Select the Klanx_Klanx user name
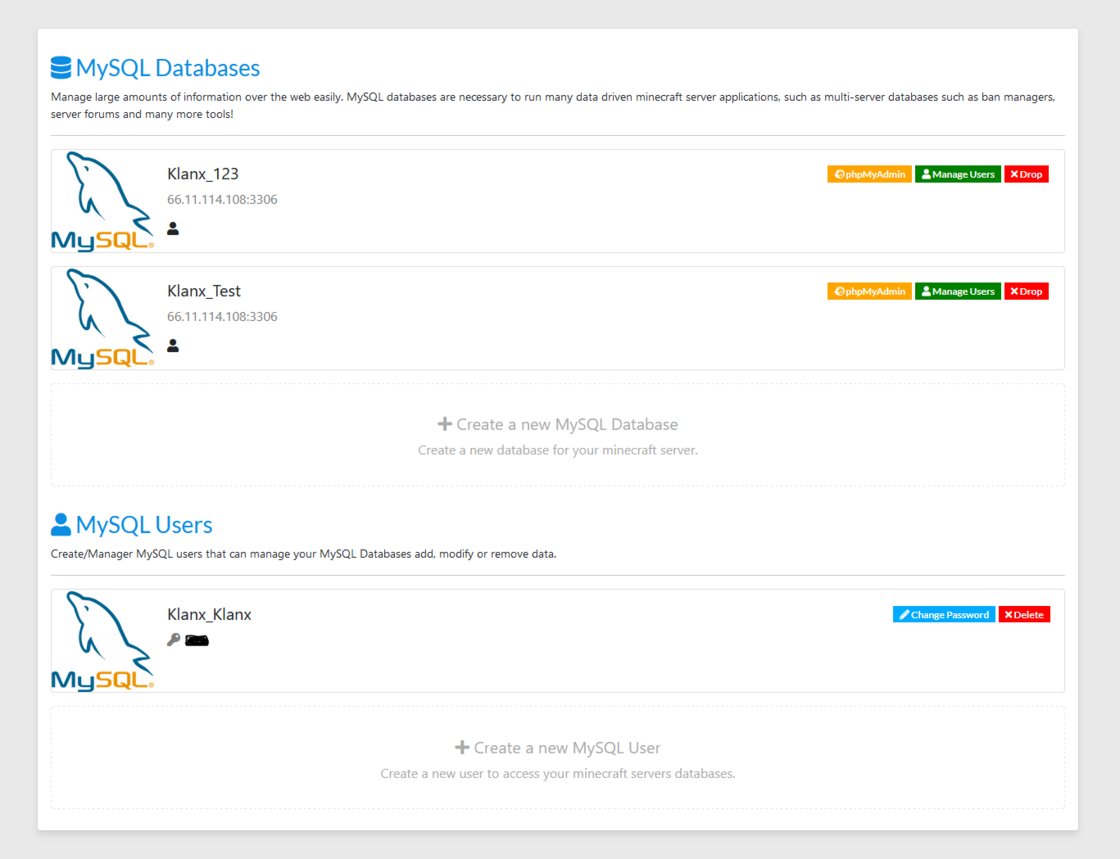This screenshot has width=1120, height=859. (x=209, y=615)
